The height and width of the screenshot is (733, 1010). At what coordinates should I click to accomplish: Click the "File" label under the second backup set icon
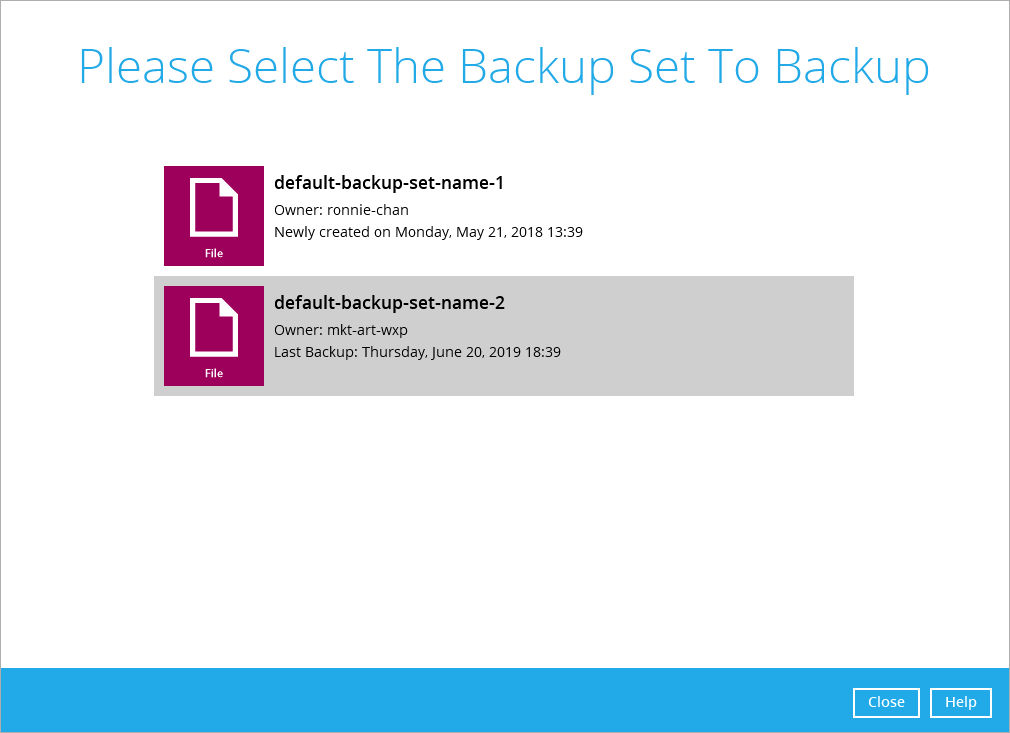click(x=214, y=373)
